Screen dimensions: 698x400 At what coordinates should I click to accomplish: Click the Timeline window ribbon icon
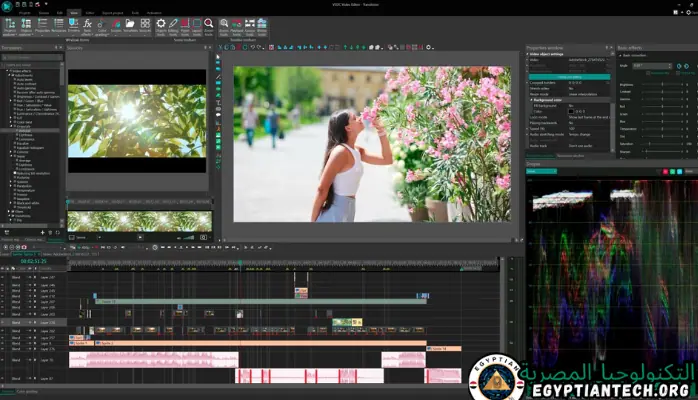pyautogui.click(x=73, y=26)
